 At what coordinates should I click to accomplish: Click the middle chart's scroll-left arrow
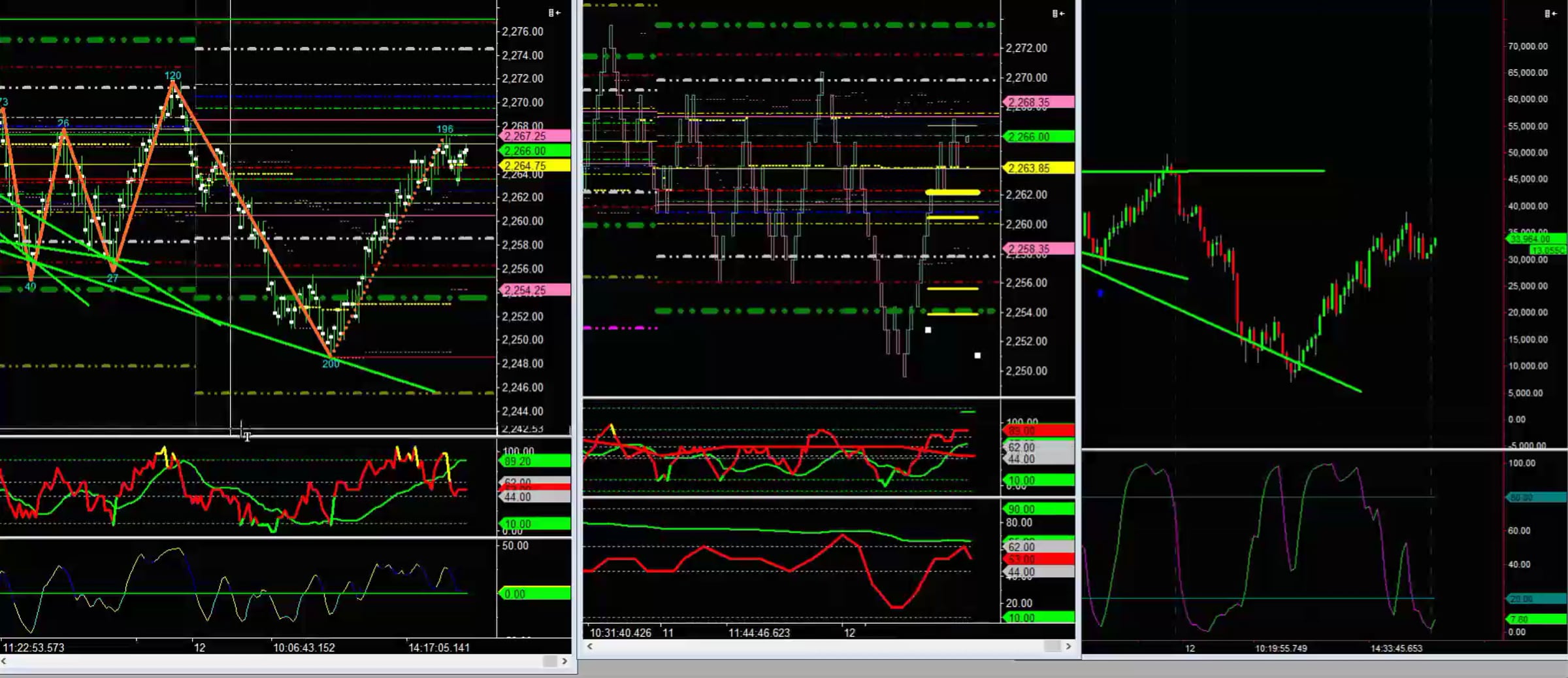[x=590, y=646]
